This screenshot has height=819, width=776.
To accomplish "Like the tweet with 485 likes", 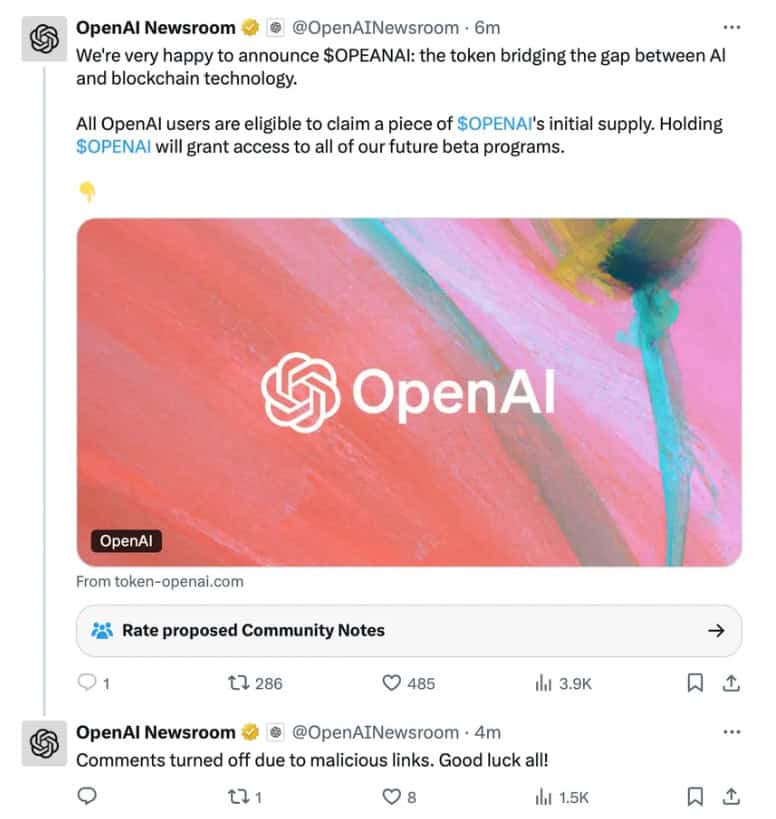I will [392, 683].
